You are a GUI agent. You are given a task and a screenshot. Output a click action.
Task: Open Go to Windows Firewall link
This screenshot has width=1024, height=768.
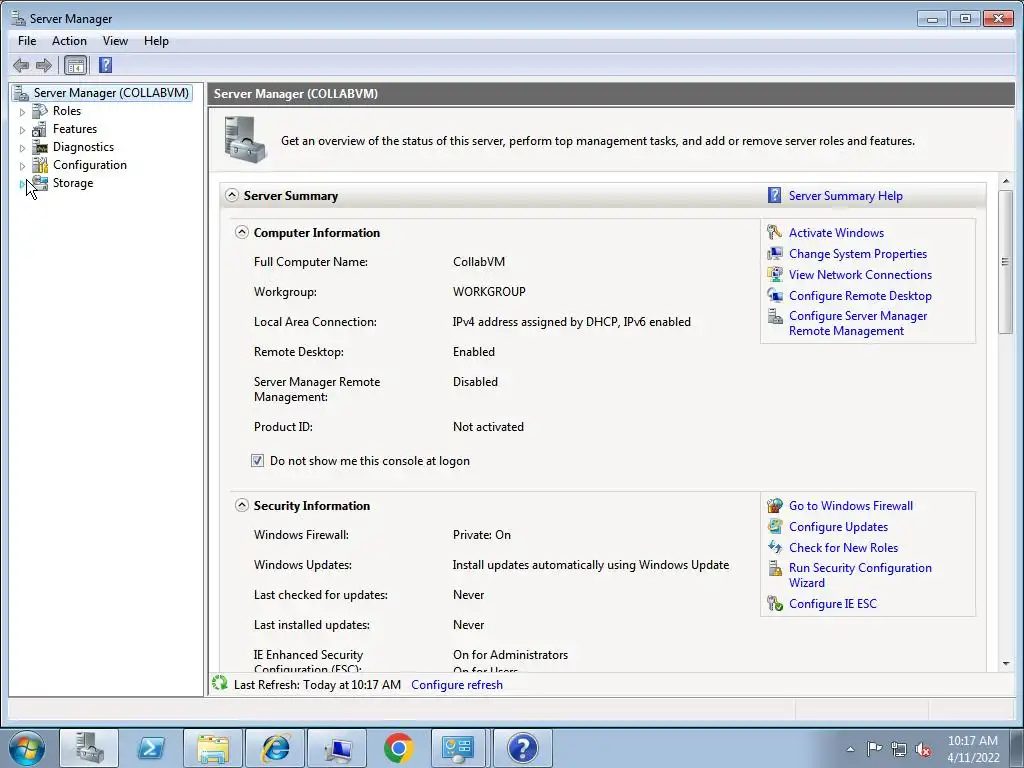[850, 505]
